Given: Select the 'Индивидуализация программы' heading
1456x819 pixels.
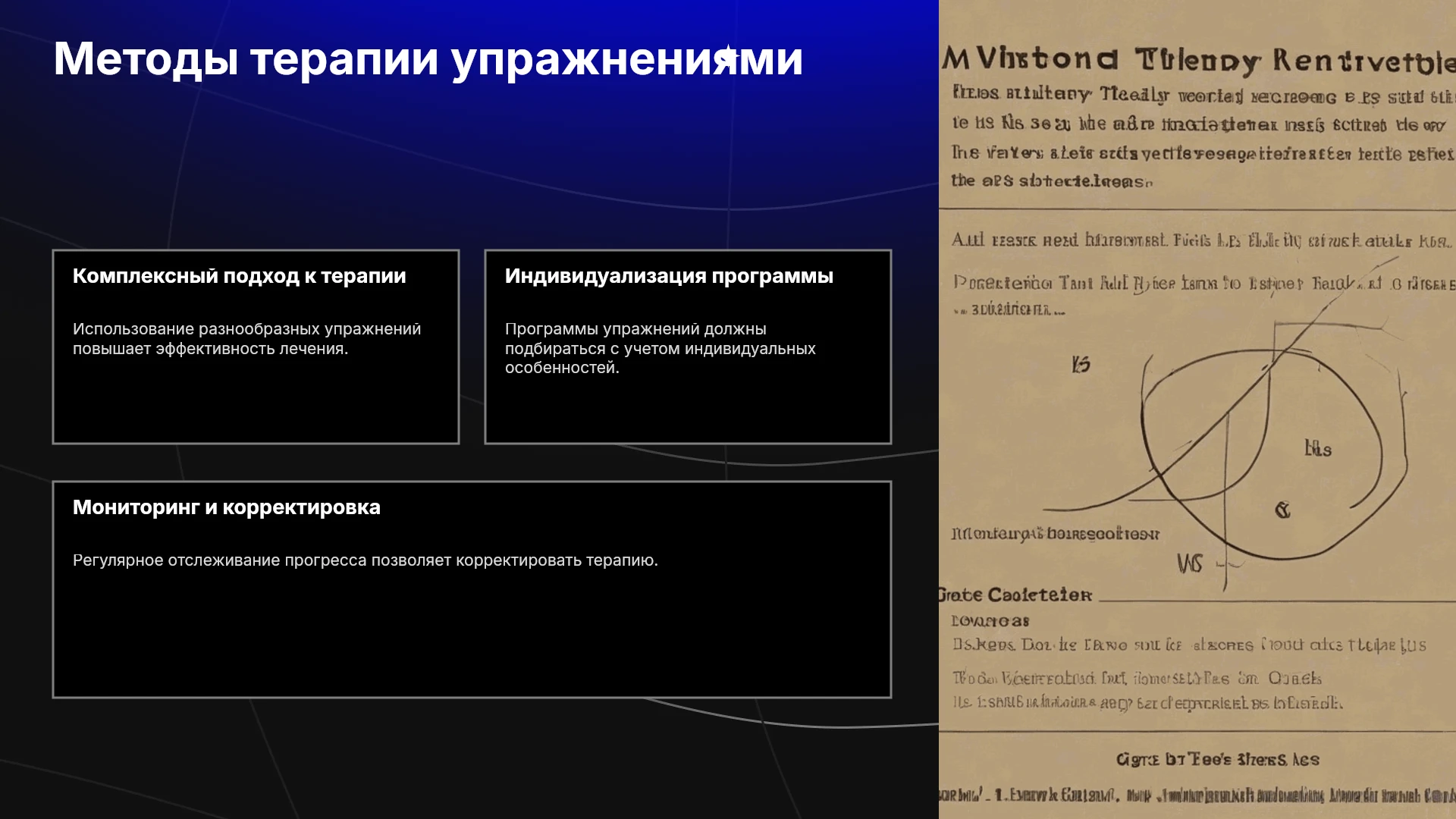Looking at the screenshot, I should click(669, 276).
